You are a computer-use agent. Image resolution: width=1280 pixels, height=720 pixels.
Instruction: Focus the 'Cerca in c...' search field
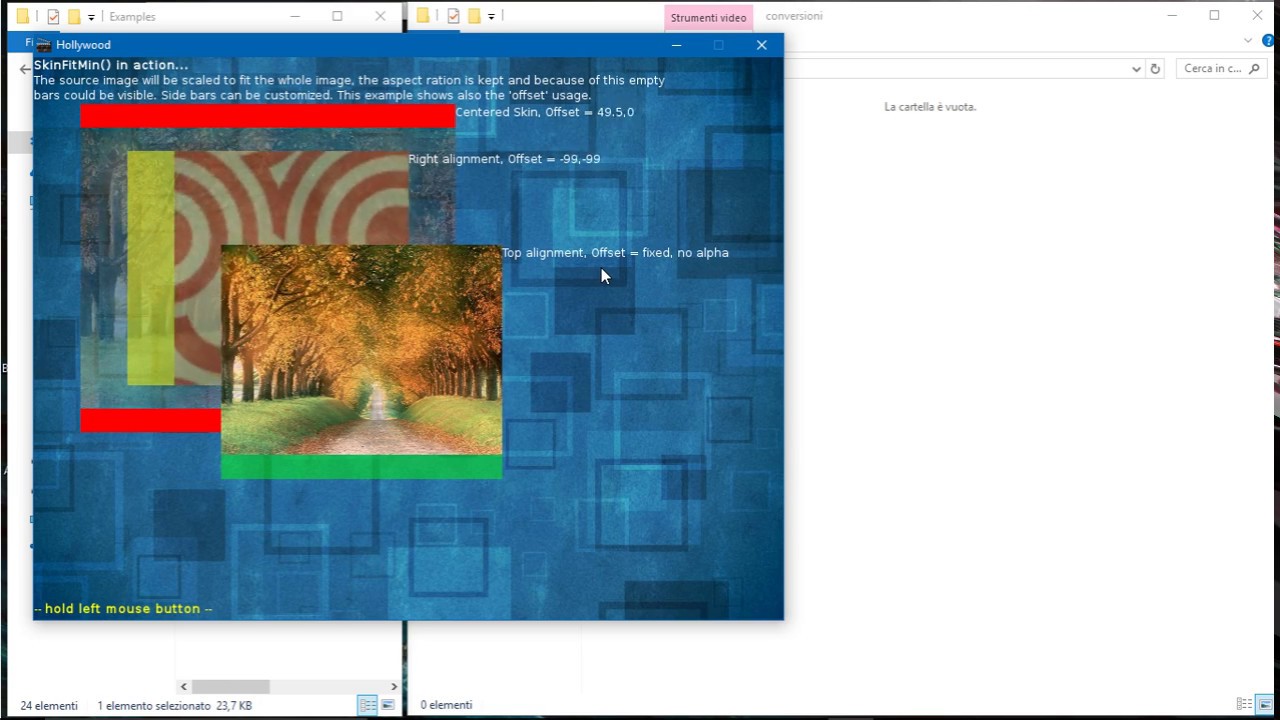[1221, 69]
